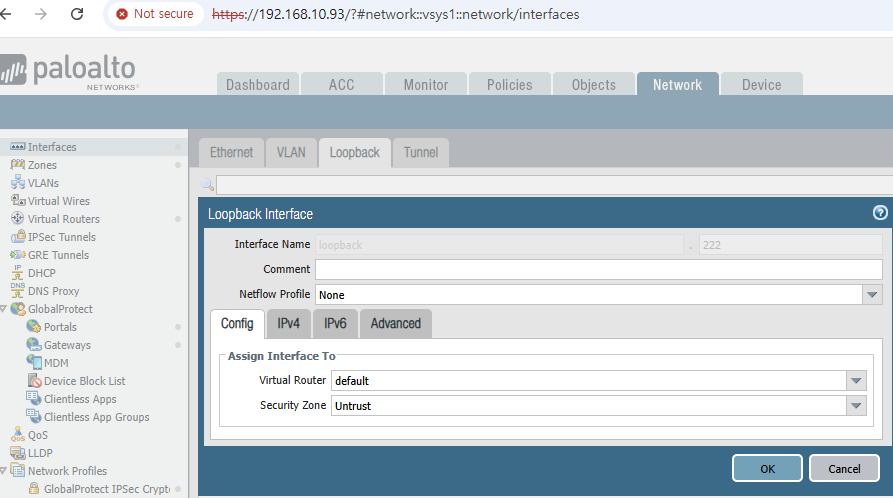Select the Network tab
The height and width of the screenshot is (498, 893).
pos(677,84)
